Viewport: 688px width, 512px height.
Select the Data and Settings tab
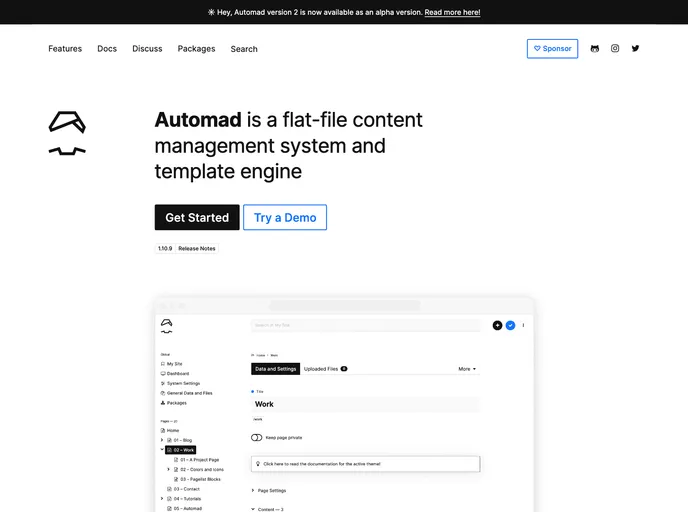[x=276, y=369]
